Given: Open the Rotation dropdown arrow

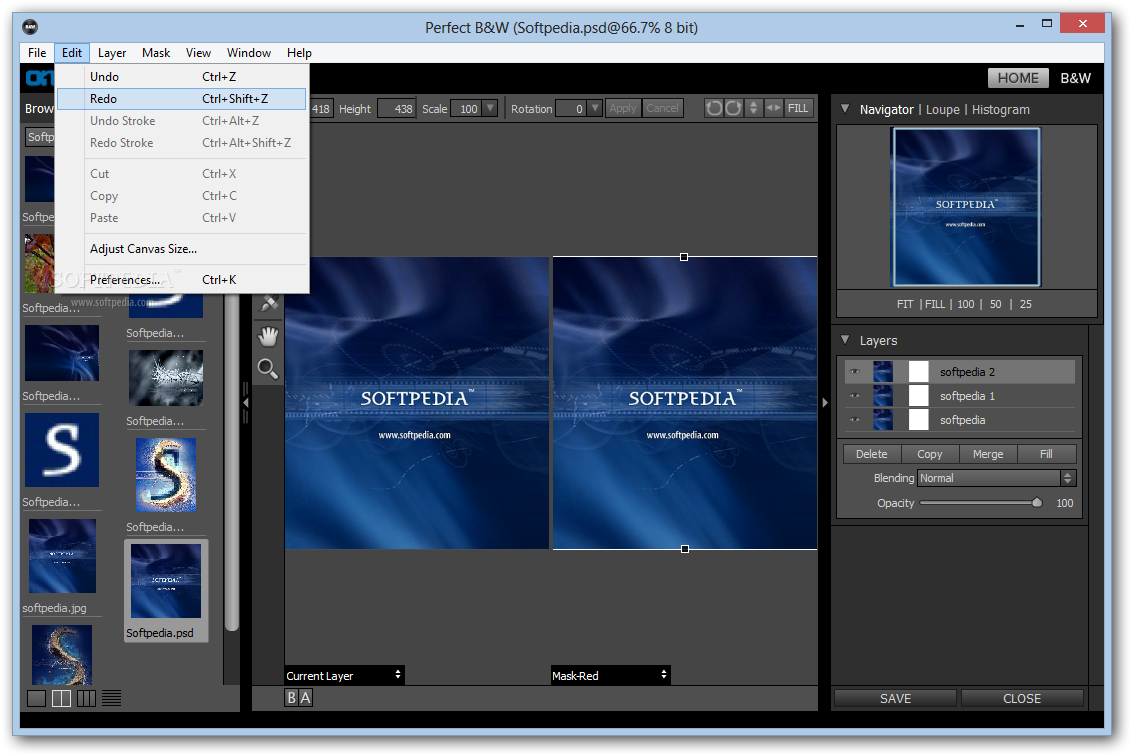Looking at the screenshot, I should pos(595,108).
